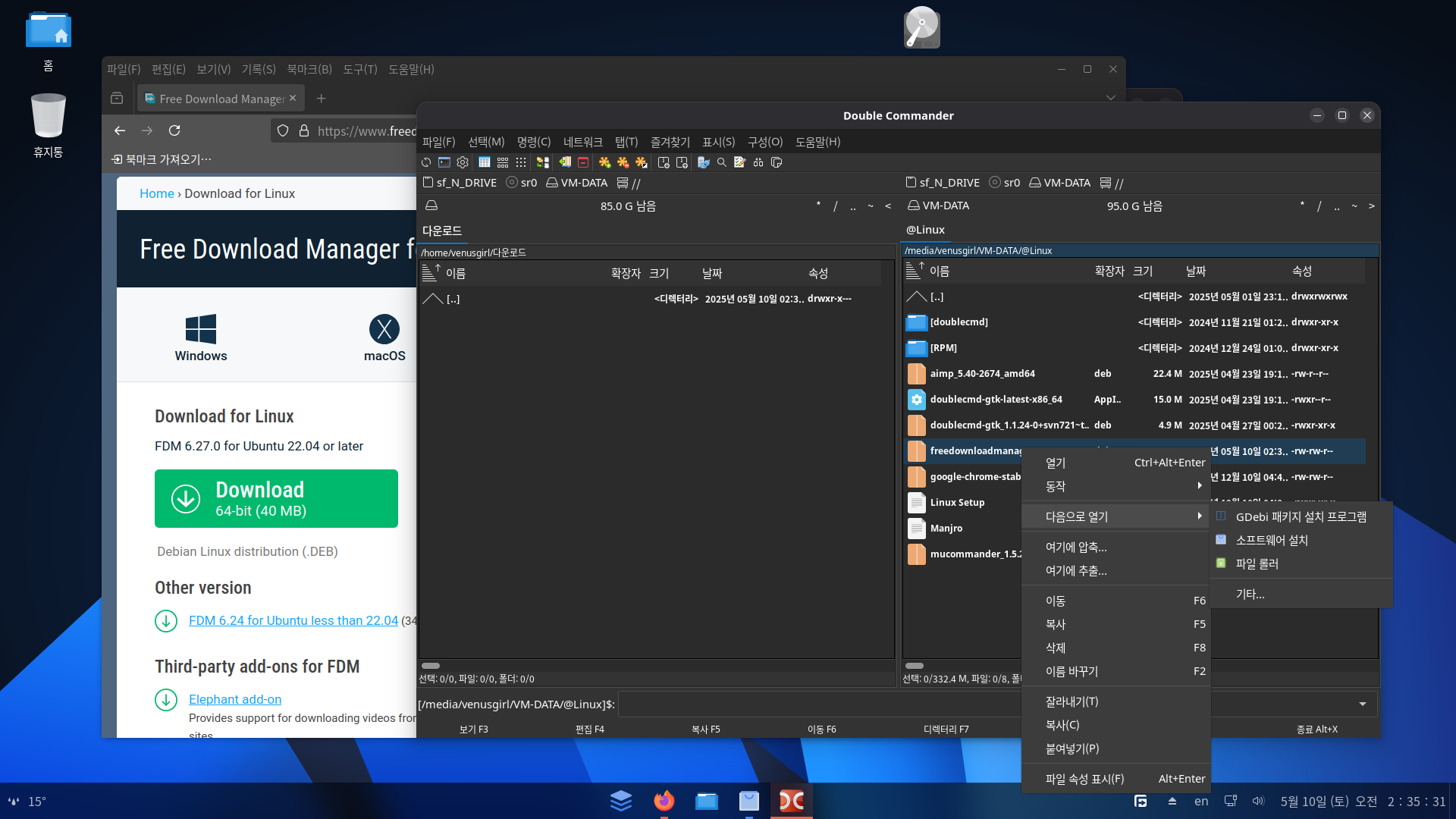Click select-group asterisk plus icon
This screenshot has height=819, width=1456.
click(604, 162)
